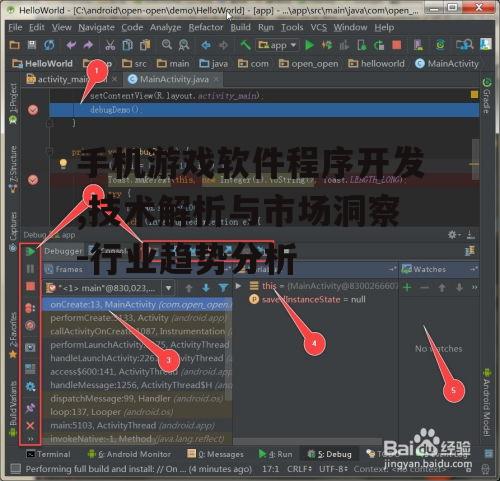
Task: Open the AVD Manager icon
Action: pyautogui.click(x=418, y=45)
